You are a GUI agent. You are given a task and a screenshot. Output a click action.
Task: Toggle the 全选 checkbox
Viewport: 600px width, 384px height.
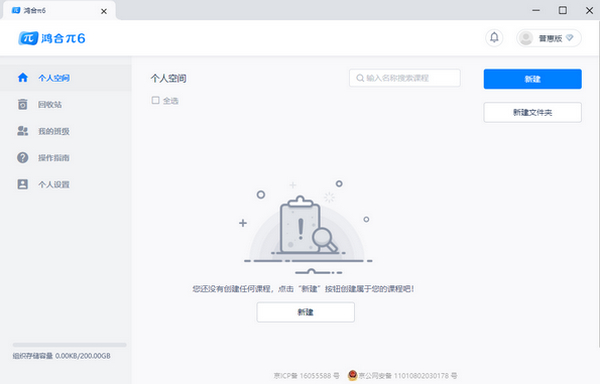click(155, 100)
